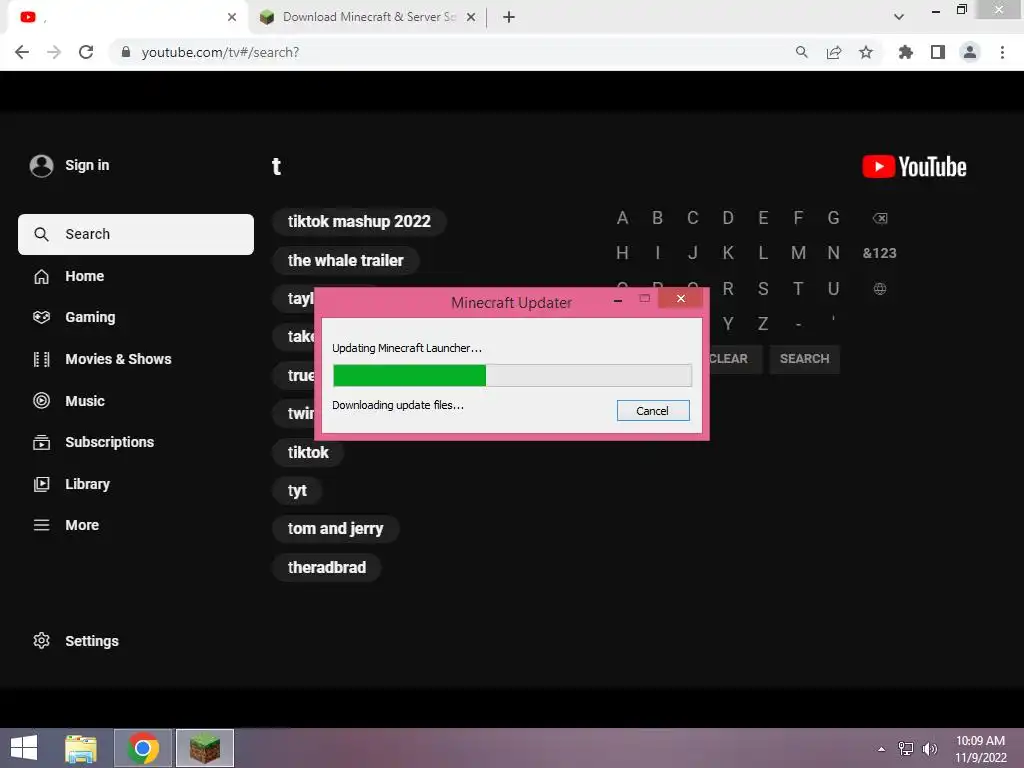Select letter G on on-screen keyboard
The image size is (1024, 768).
point(833,218)
